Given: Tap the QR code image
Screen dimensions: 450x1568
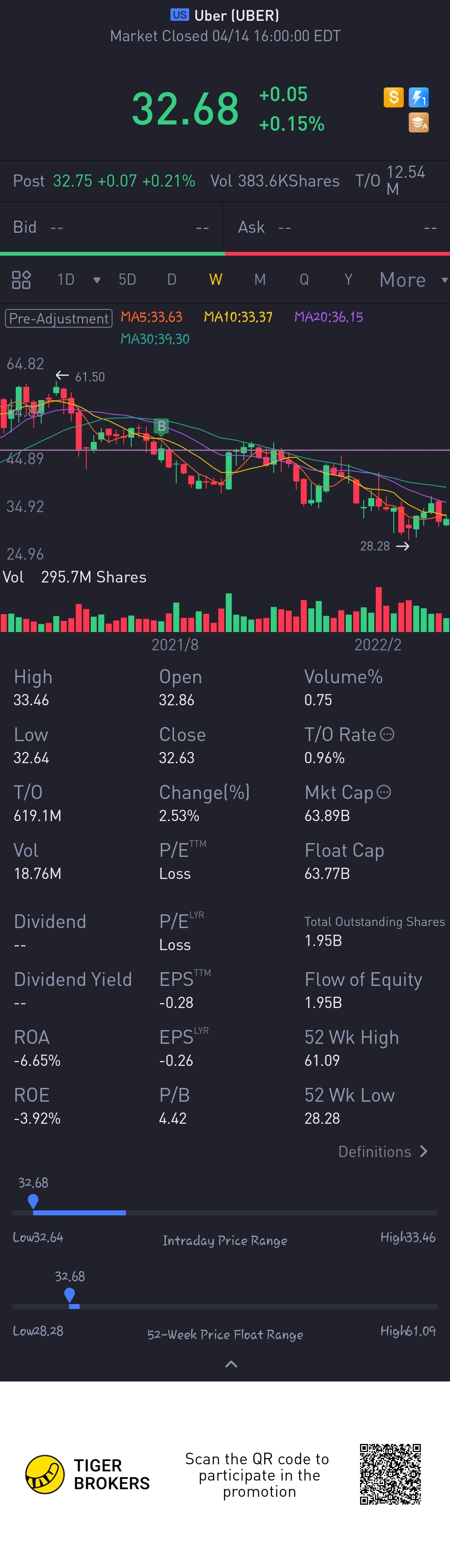Looking at the screenshot, I should 390,1473.
